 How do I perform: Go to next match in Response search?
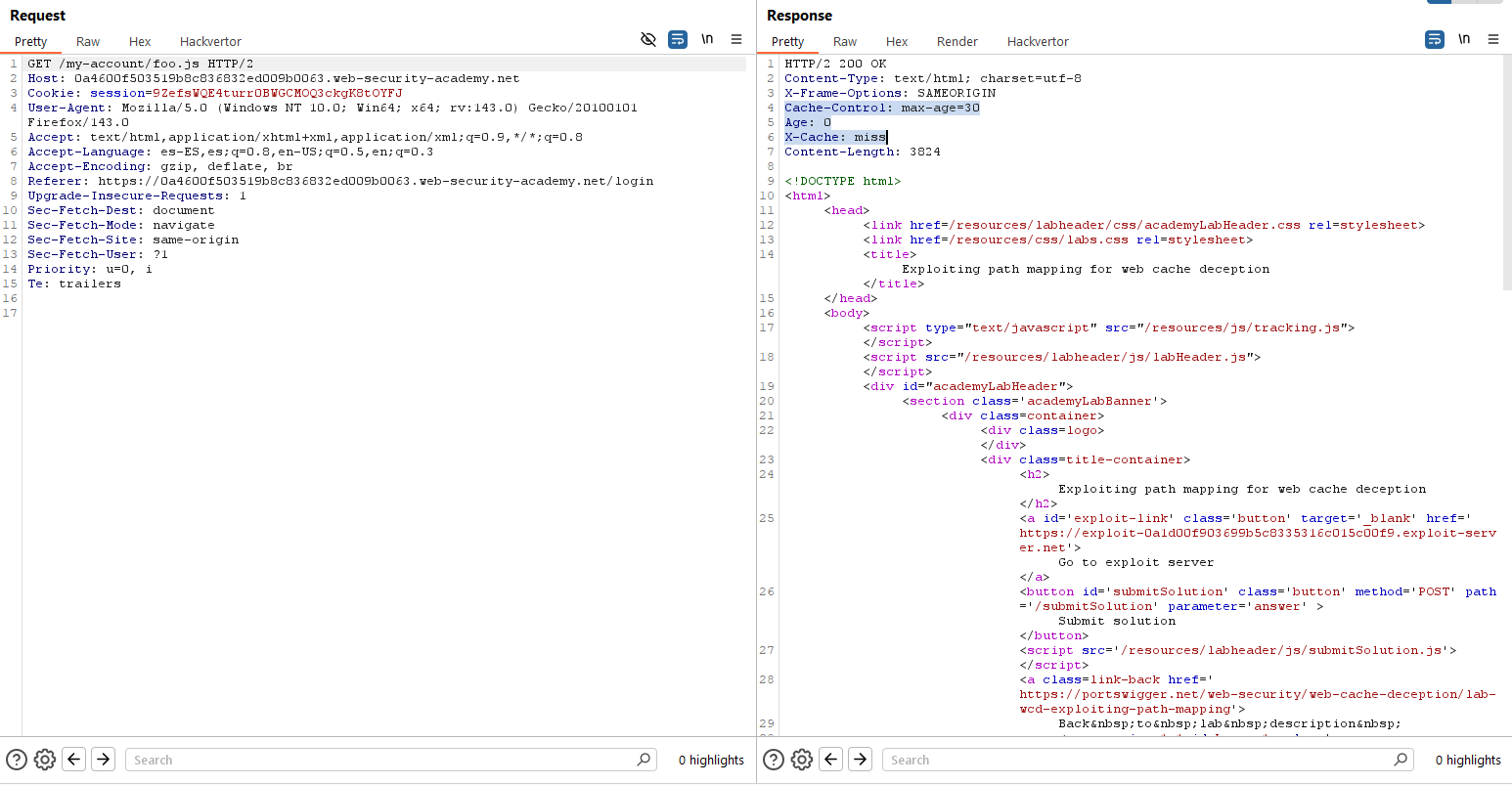(x=861, y=760)
